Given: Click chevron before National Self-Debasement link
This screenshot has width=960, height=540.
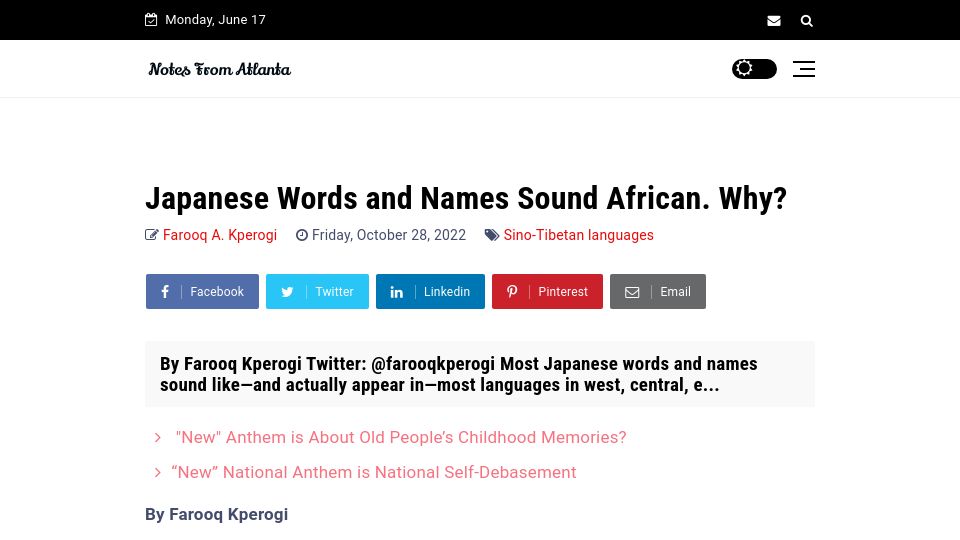Looking at the screenshot, I should coord(158,473).
